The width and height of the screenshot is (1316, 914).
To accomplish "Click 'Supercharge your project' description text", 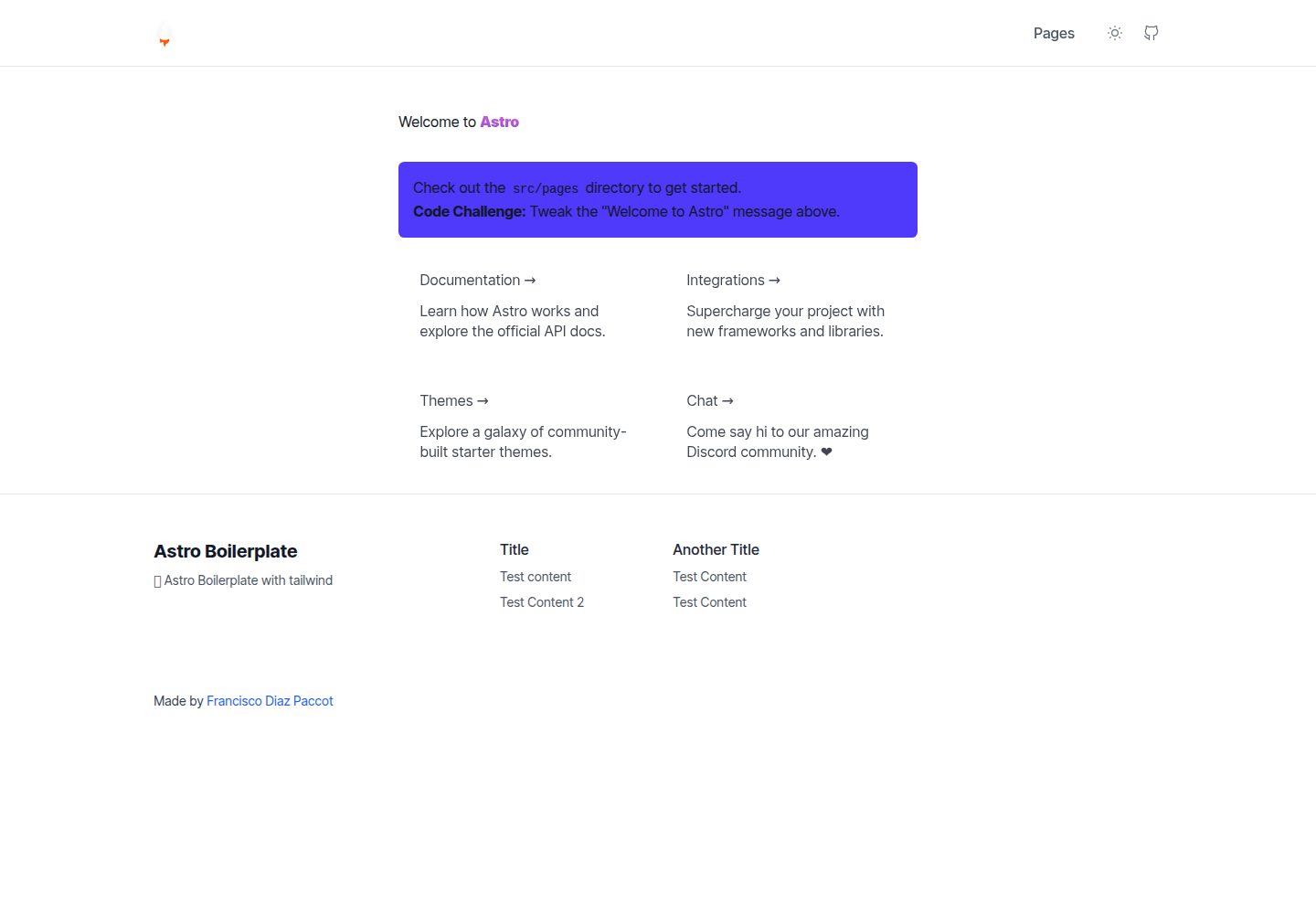I will click(x=786, y=321).
